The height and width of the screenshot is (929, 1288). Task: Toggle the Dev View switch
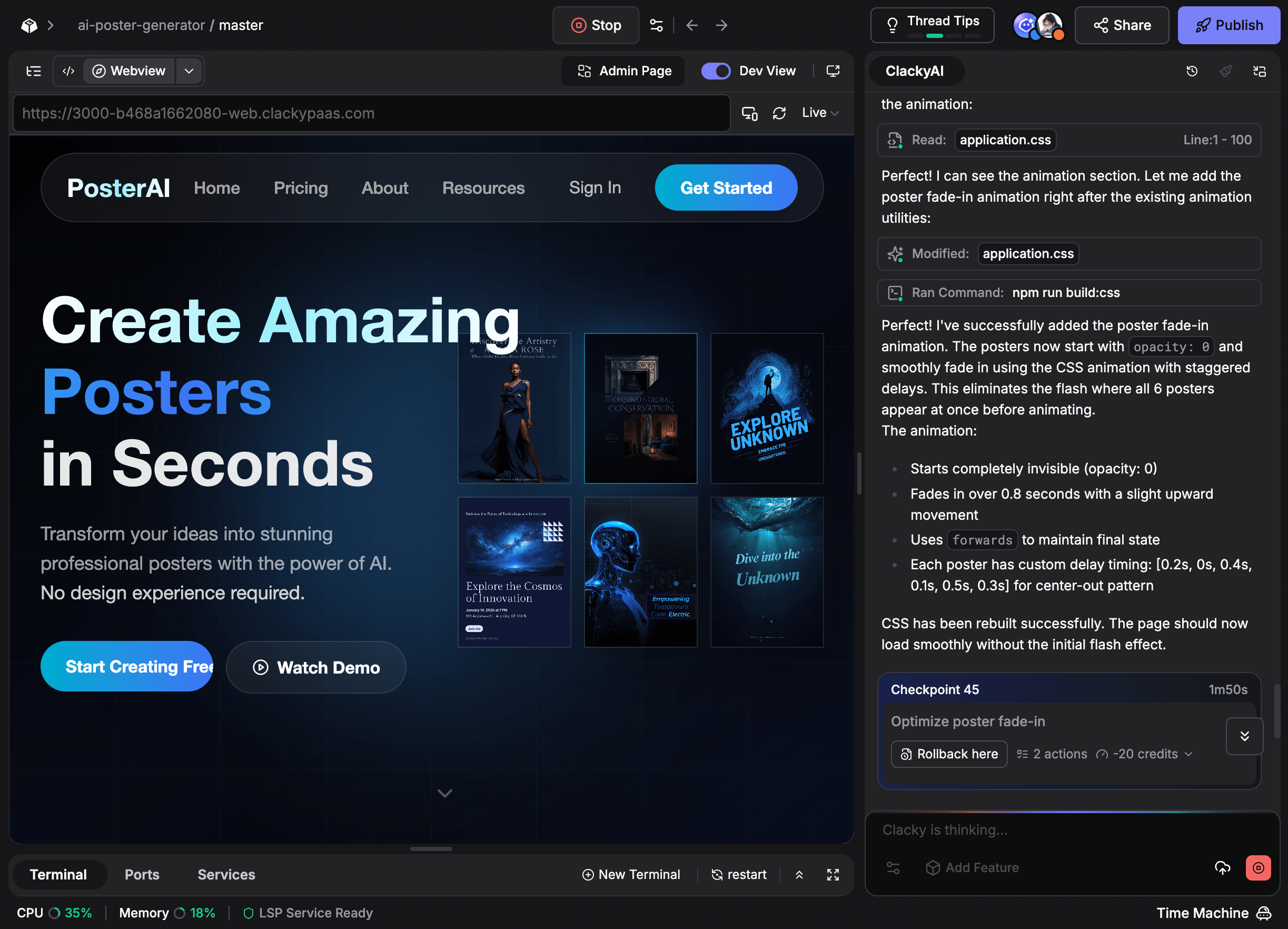(716, 71)
